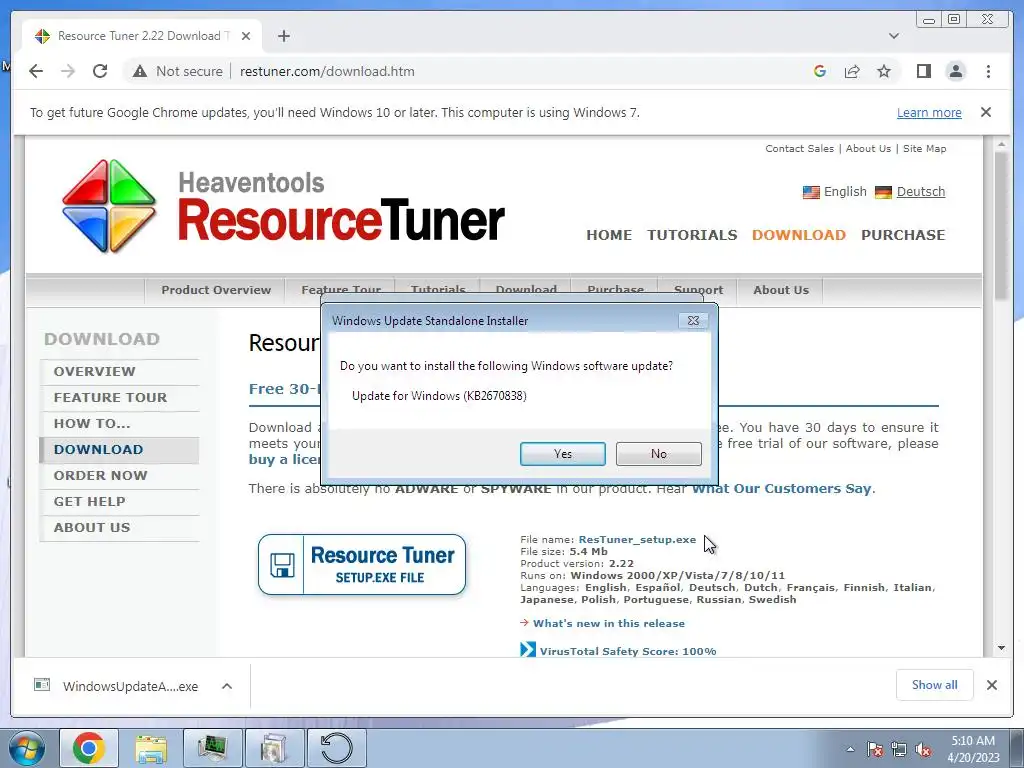This screenshot has height=768, width=1024.
Task: Click the Not secure warning icon
Action: coord(140,71)
